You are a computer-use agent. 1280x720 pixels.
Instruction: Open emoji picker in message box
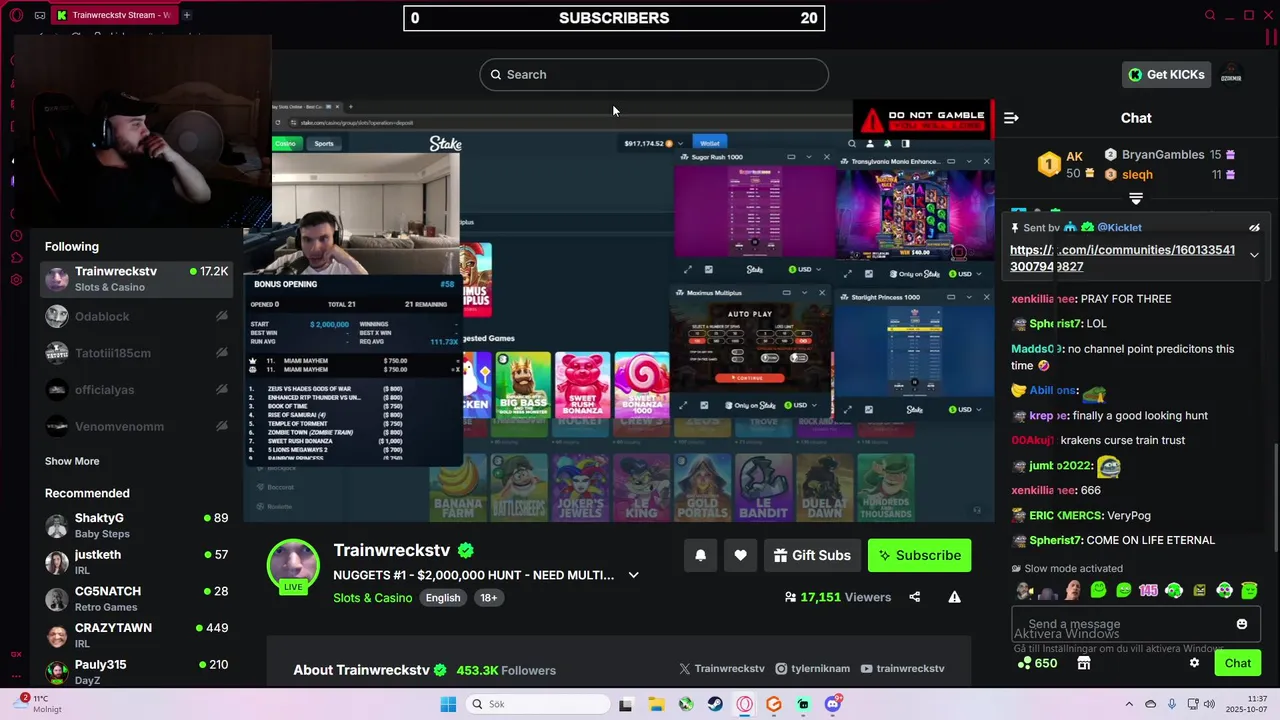point(1242,624)
